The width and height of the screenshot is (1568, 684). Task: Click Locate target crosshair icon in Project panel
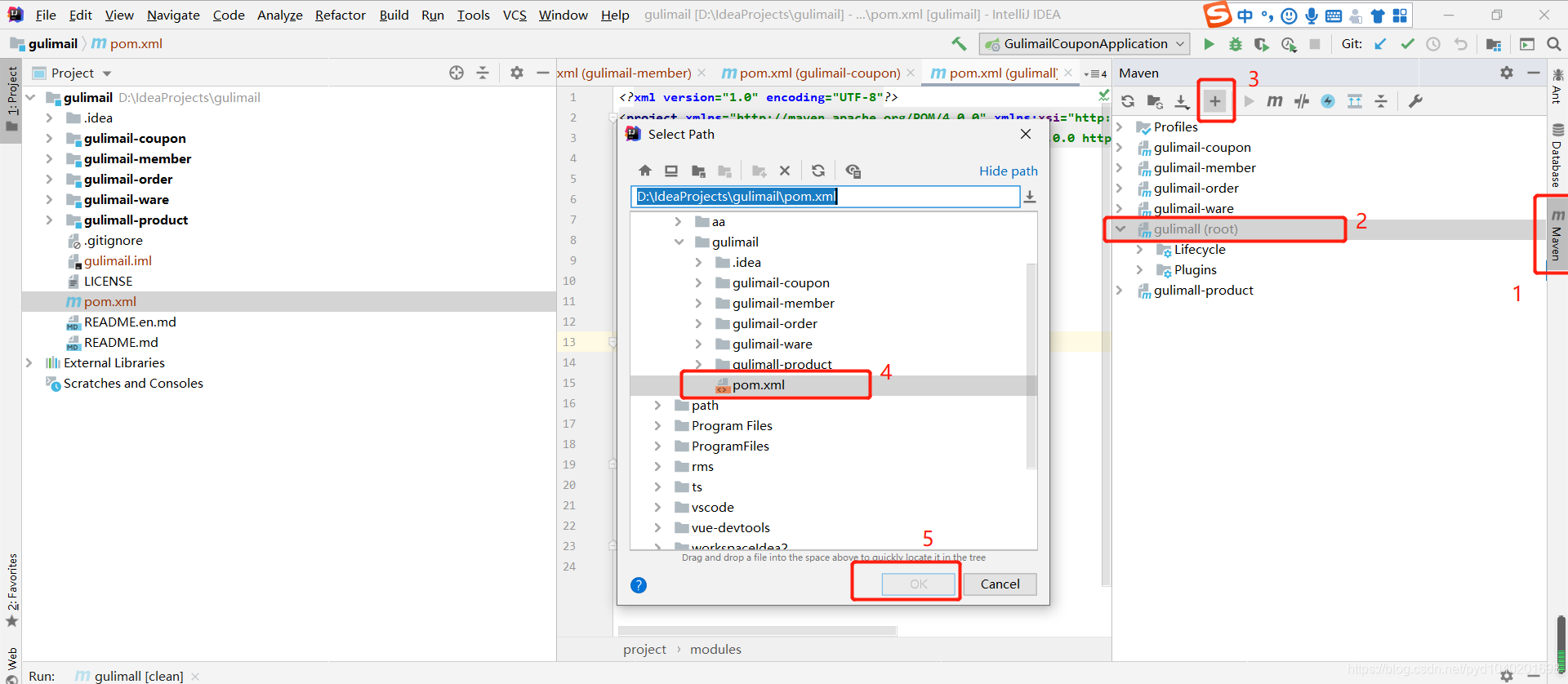(x=457, y=73)
